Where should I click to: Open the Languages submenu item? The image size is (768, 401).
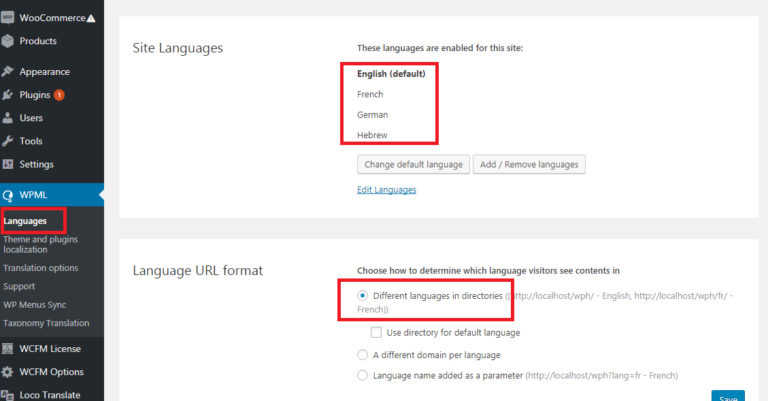[x=25, y=220]
